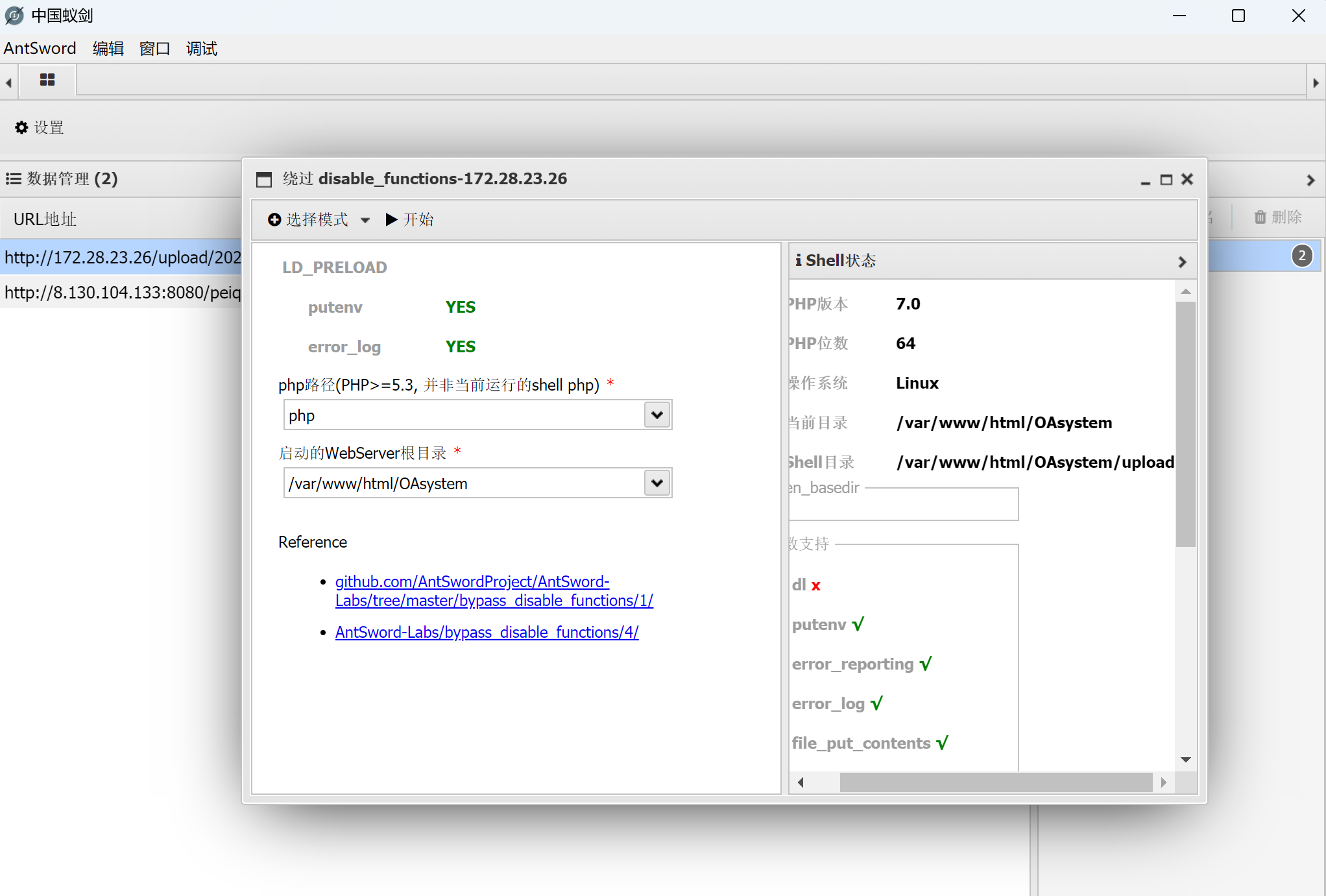Open the Edit (编辑) menu
Viewport: 1326px width, 896px height.
click(108, 49)
